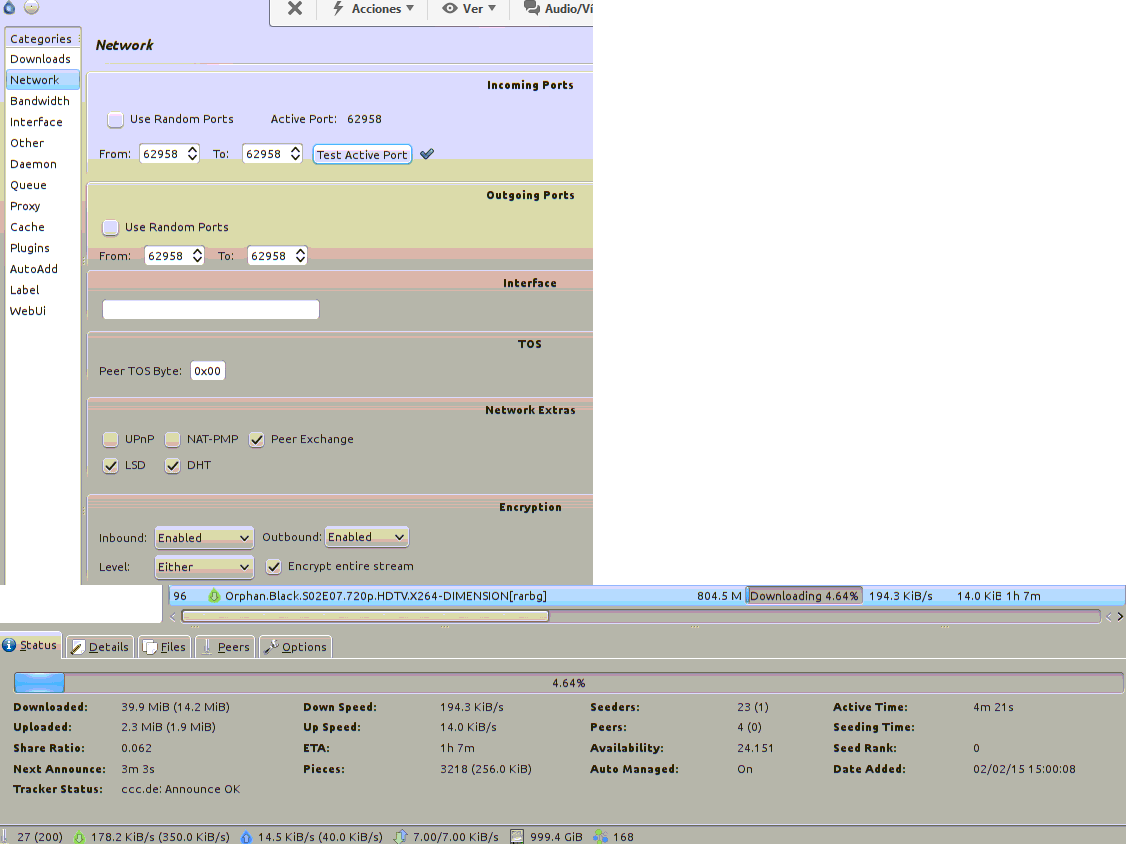Select WebUi category
Image resolution: width=1126 pixels, height=844 pixels.
coord(42,311)
